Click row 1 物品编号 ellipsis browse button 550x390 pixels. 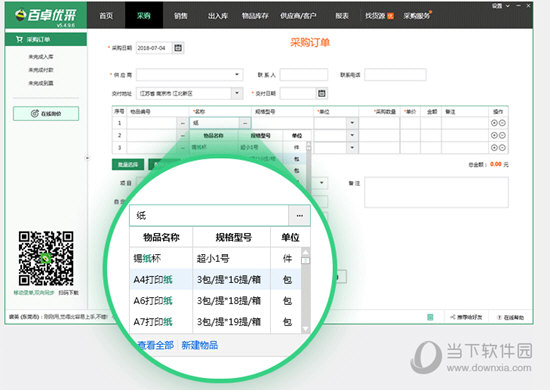point(182,123)
